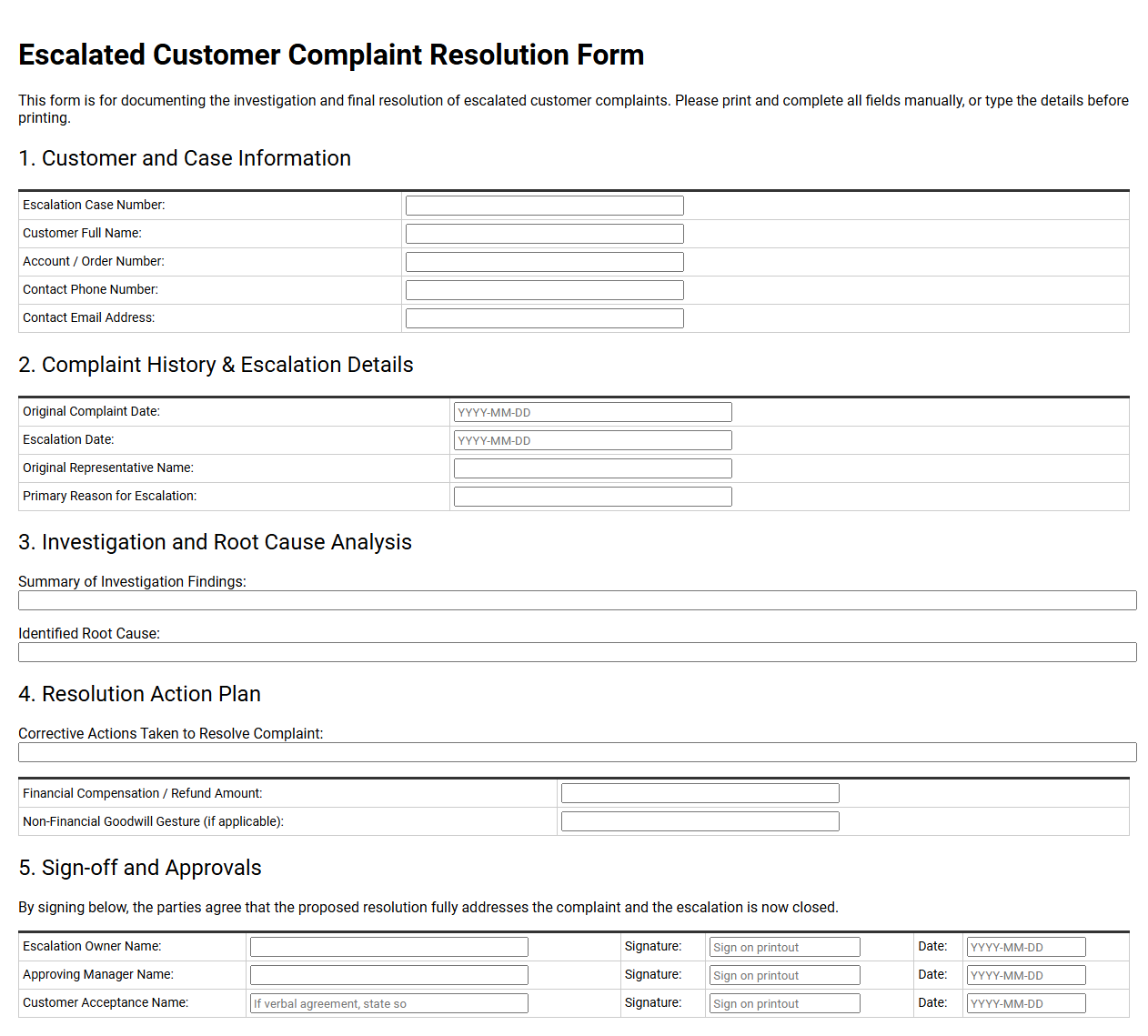Select the Approving Manager Name input
The image size is (1148, 1036).
tap(388, 975)
